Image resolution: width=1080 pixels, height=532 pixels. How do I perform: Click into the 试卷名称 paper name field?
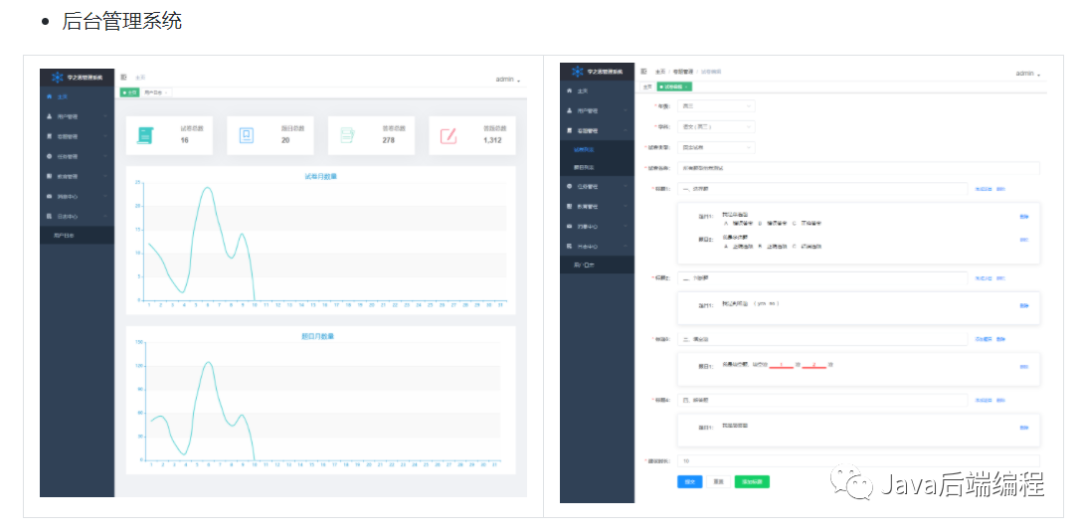pos(859,167)
